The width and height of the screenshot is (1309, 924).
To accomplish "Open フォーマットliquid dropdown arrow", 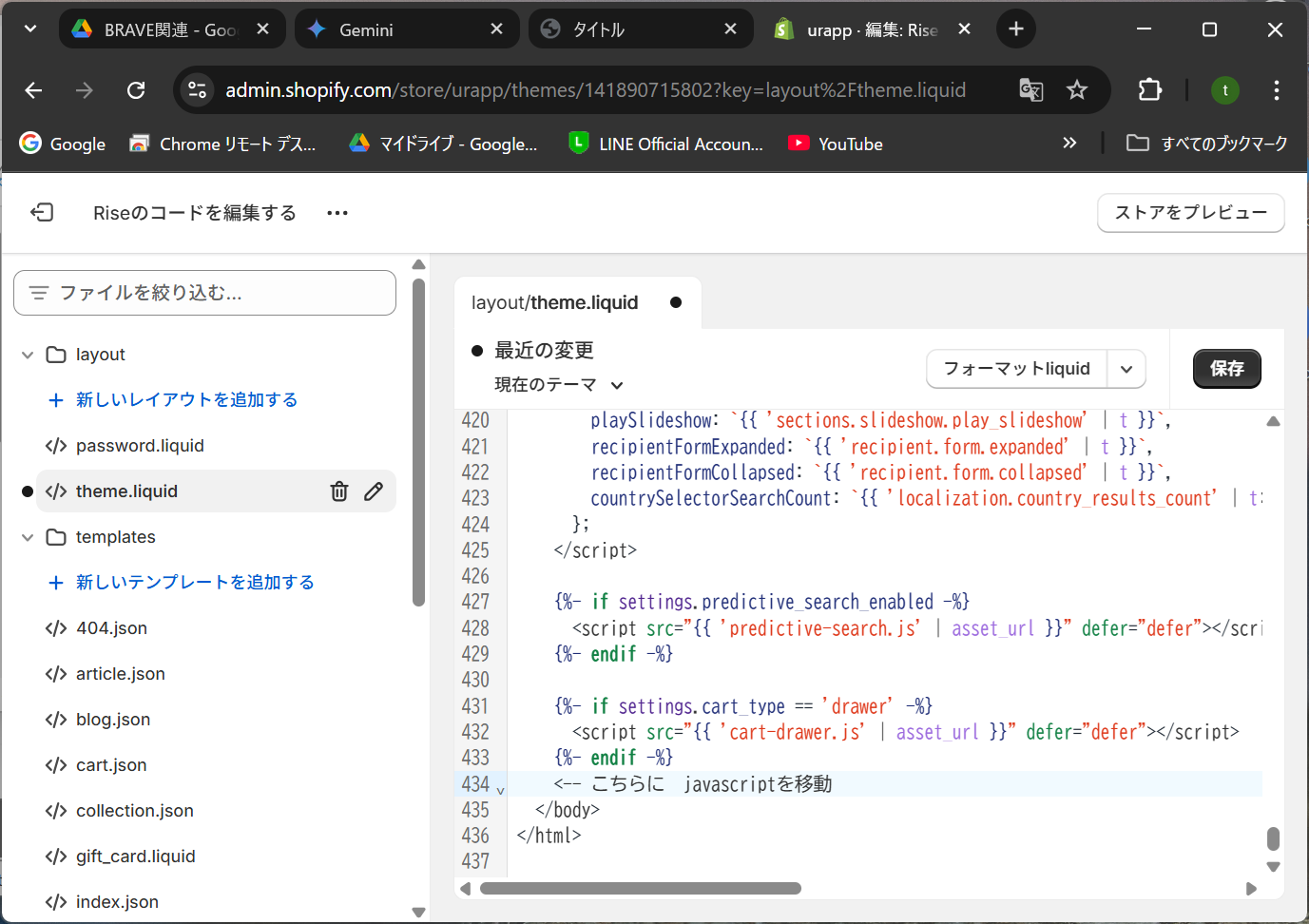I will (x=1126, y=369).
